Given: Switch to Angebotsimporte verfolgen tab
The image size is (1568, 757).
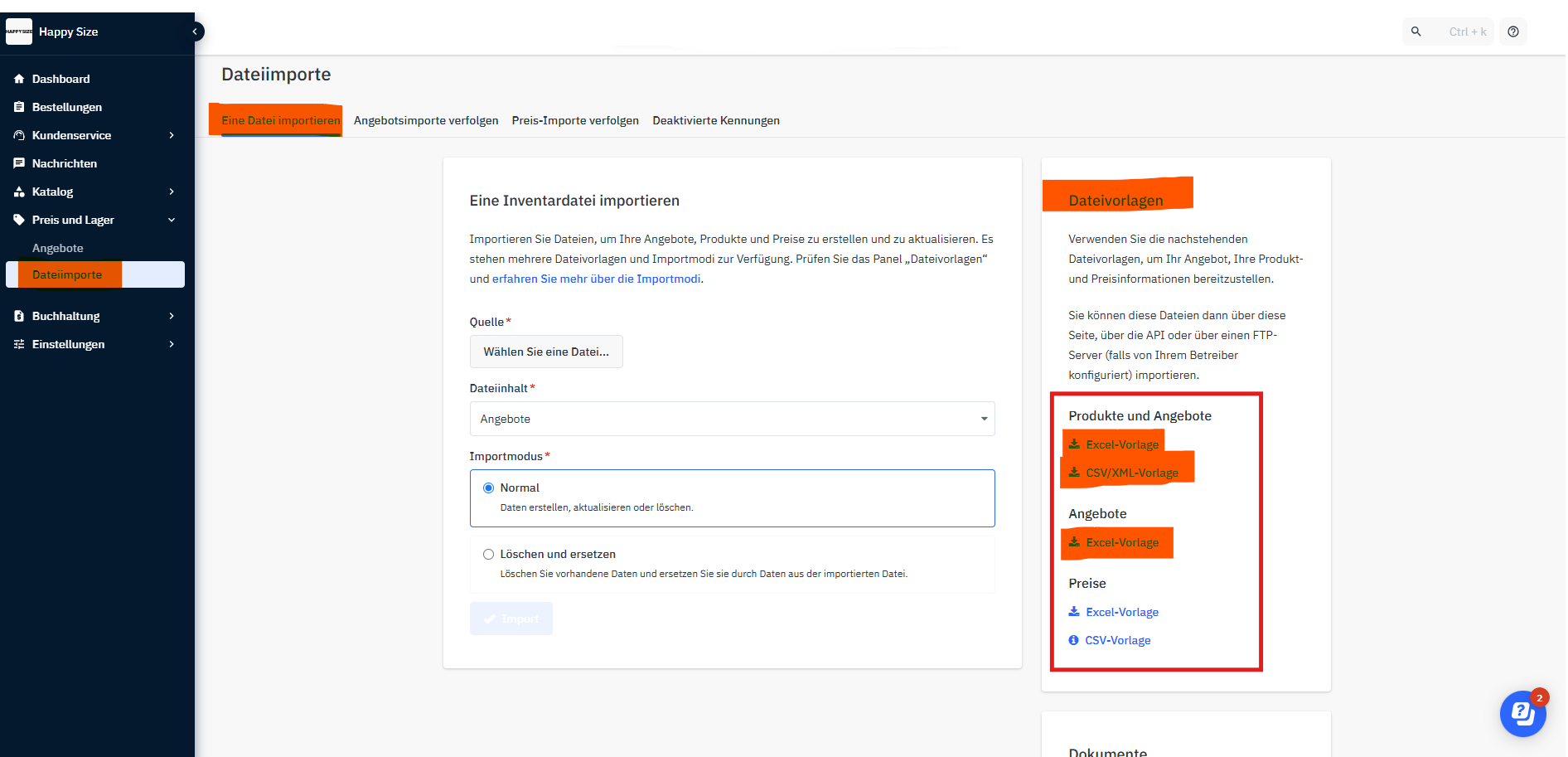Looking at the screenshot, I should point(426,120).
